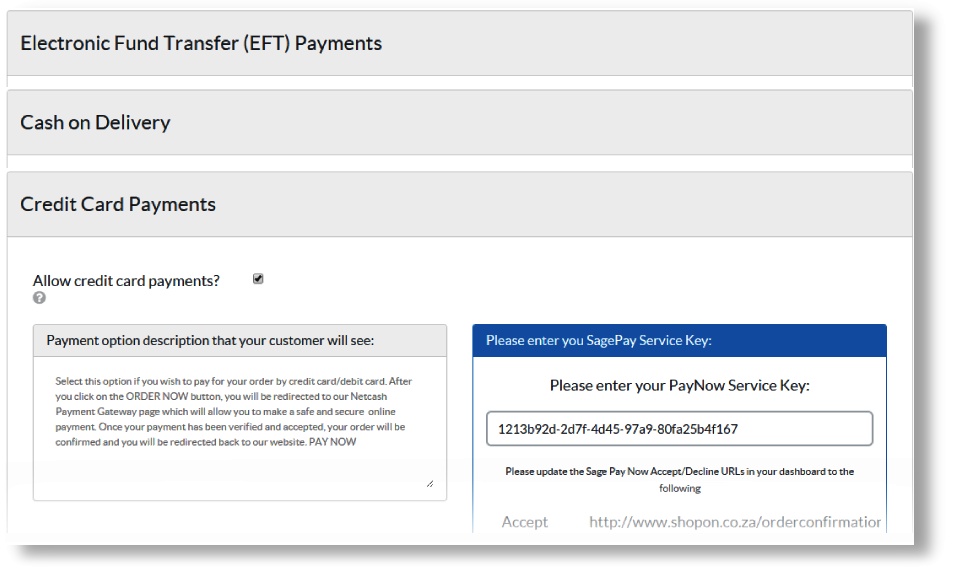953x569 pixels.
Task: Toggle the Allow credit card payments checkbox
Action: click(x=258, y=279)
